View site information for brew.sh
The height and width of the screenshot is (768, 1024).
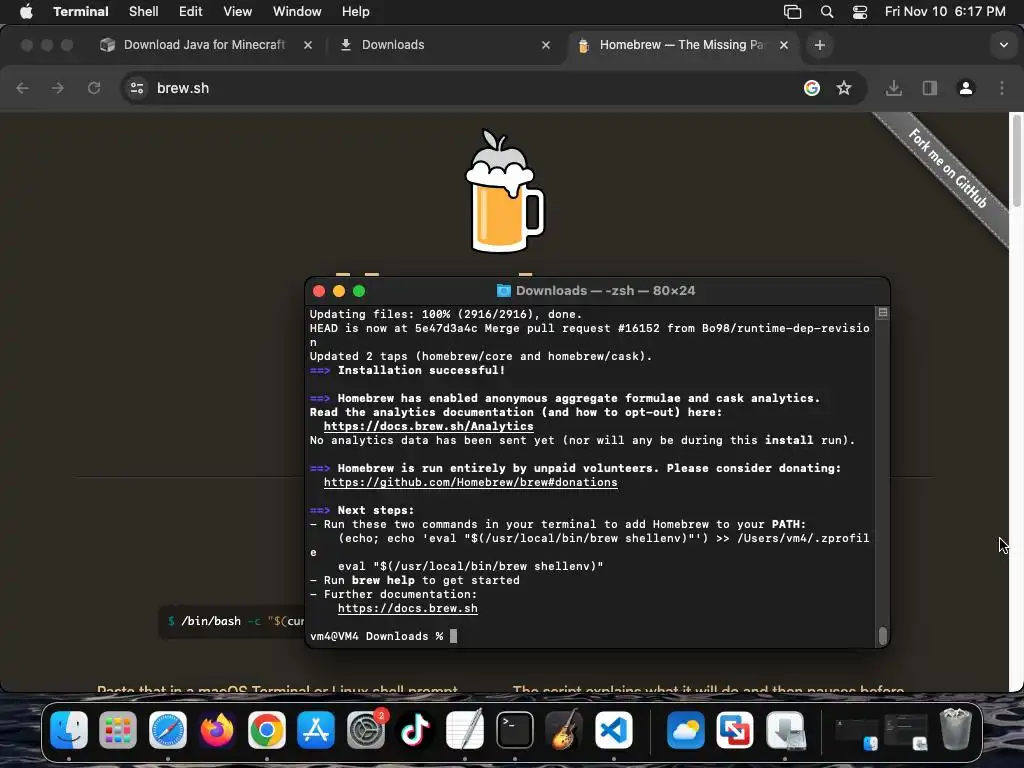click(x=136, y=88)
